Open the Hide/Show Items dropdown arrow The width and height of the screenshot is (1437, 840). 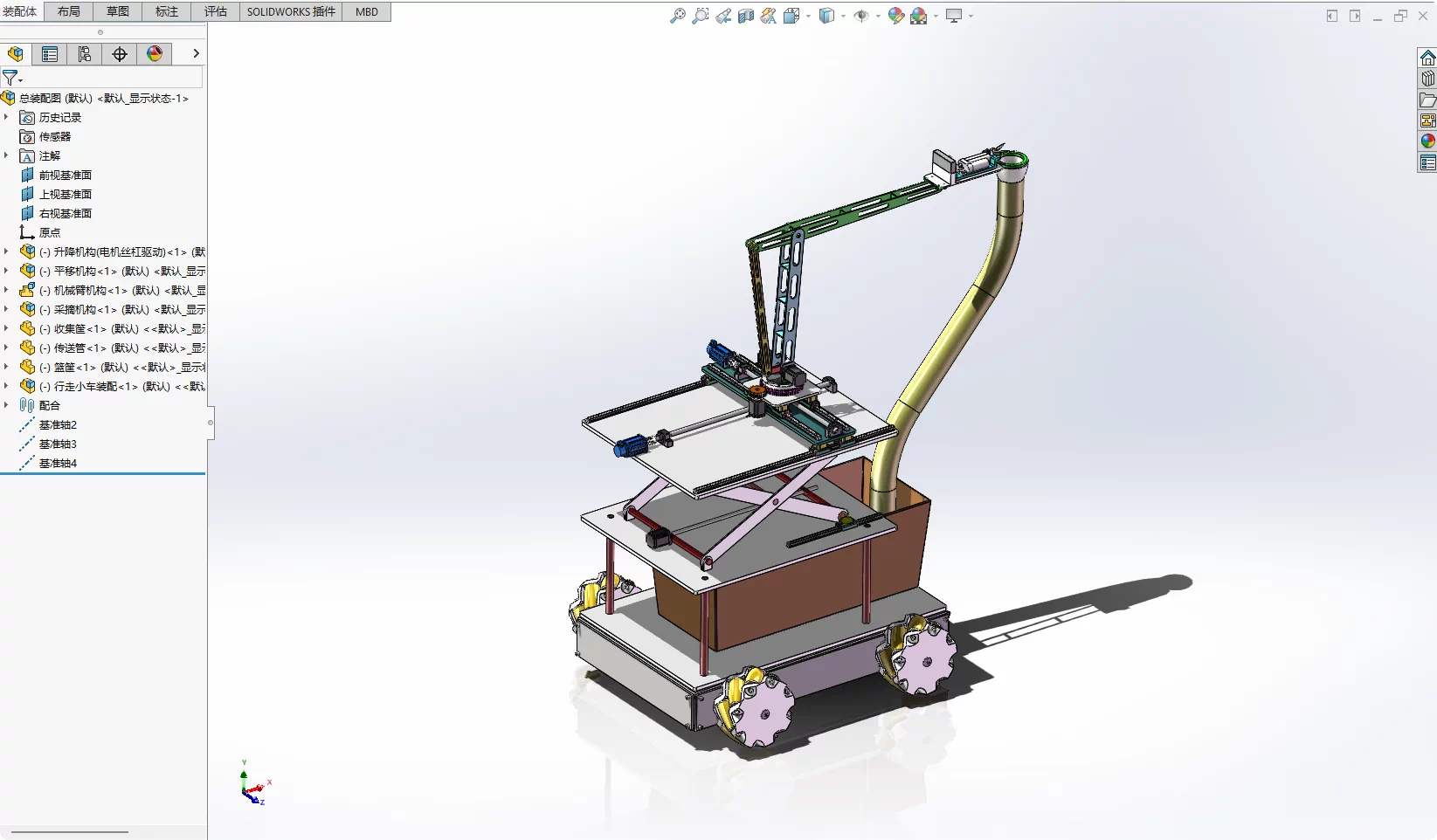[878, 16]
